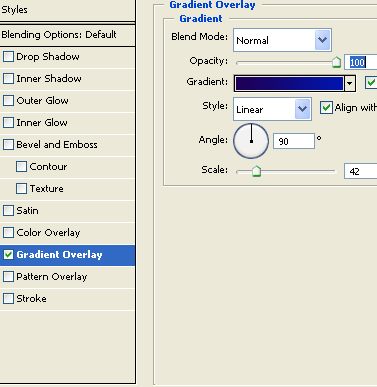Click the Angle field showing 90

[x=294, y=141]
